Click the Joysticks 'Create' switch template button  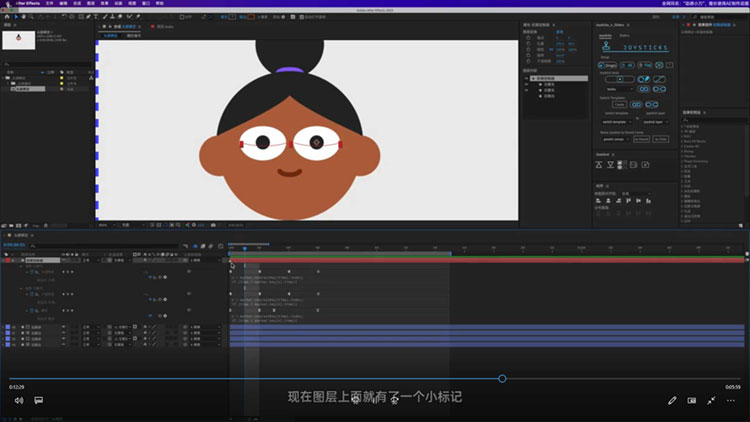(x=619, y=104)
